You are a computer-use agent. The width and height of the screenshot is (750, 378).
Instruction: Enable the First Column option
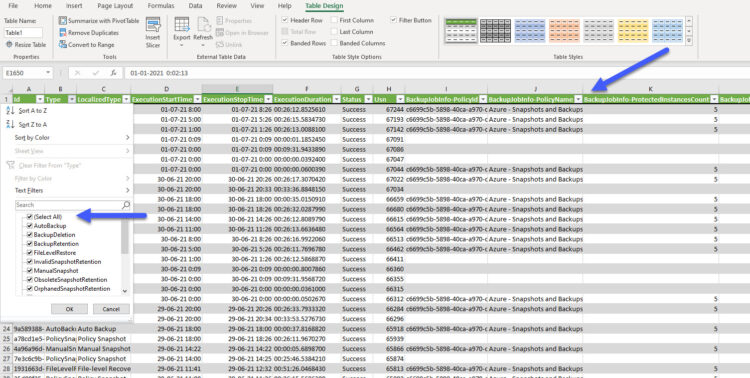(x=334, y=20)
